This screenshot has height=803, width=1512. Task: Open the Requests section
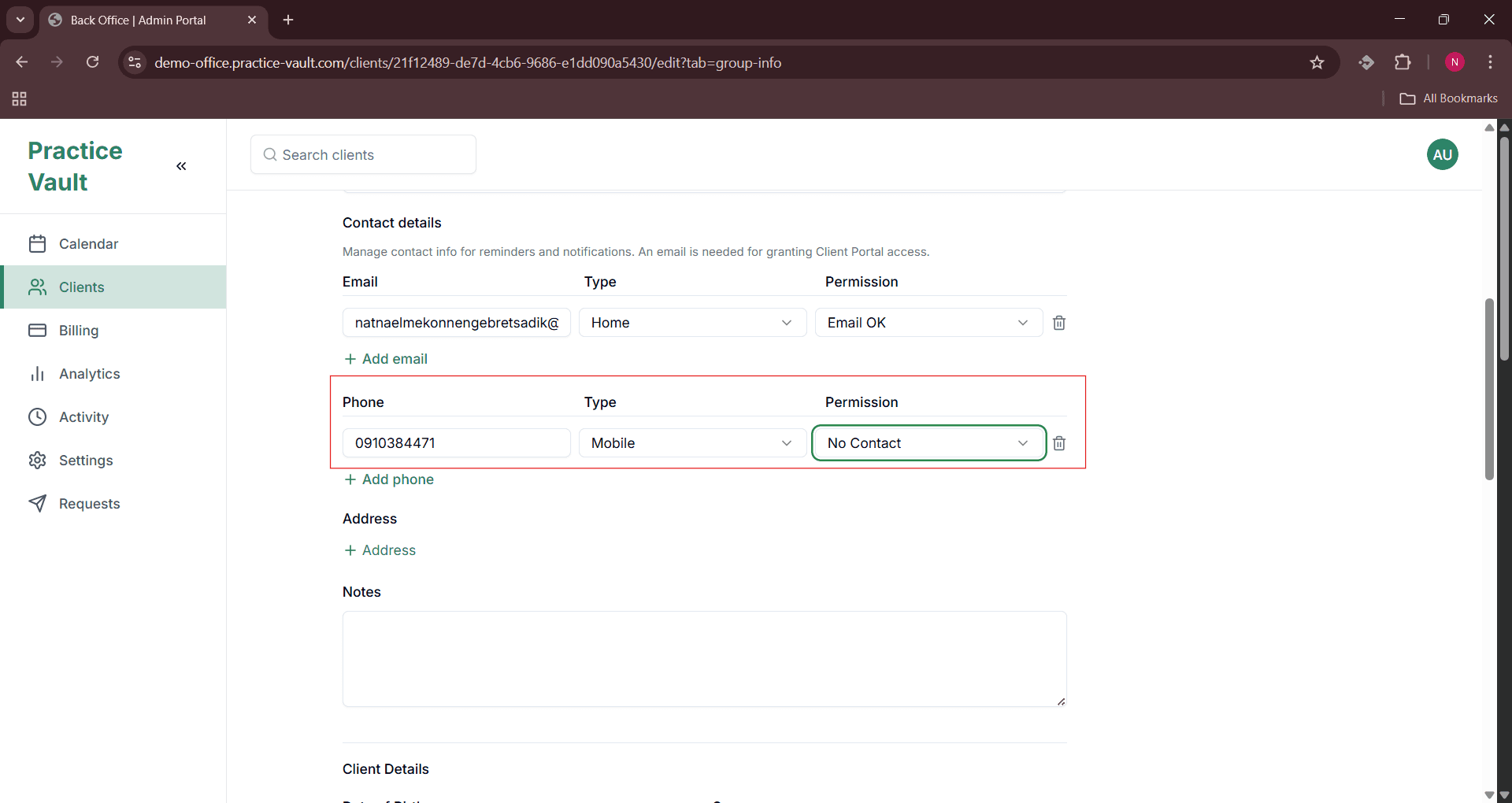(89, 503)
